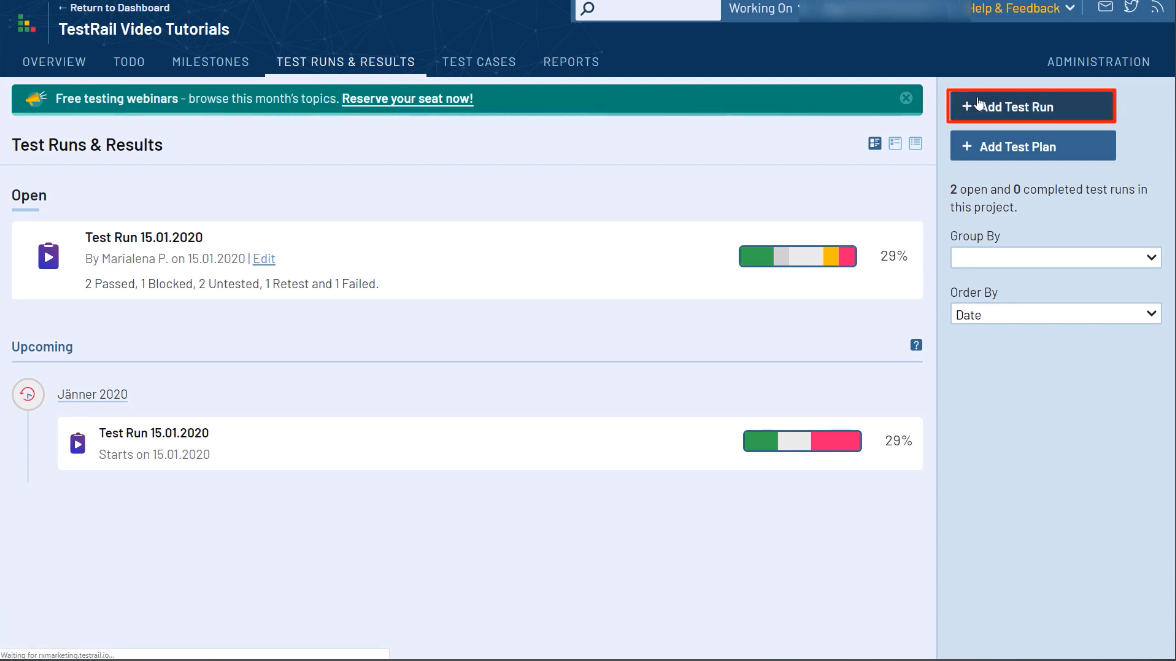Open the Milestones tab
The width and height of the screenshot is (1176, 661).
coord(210,62)
